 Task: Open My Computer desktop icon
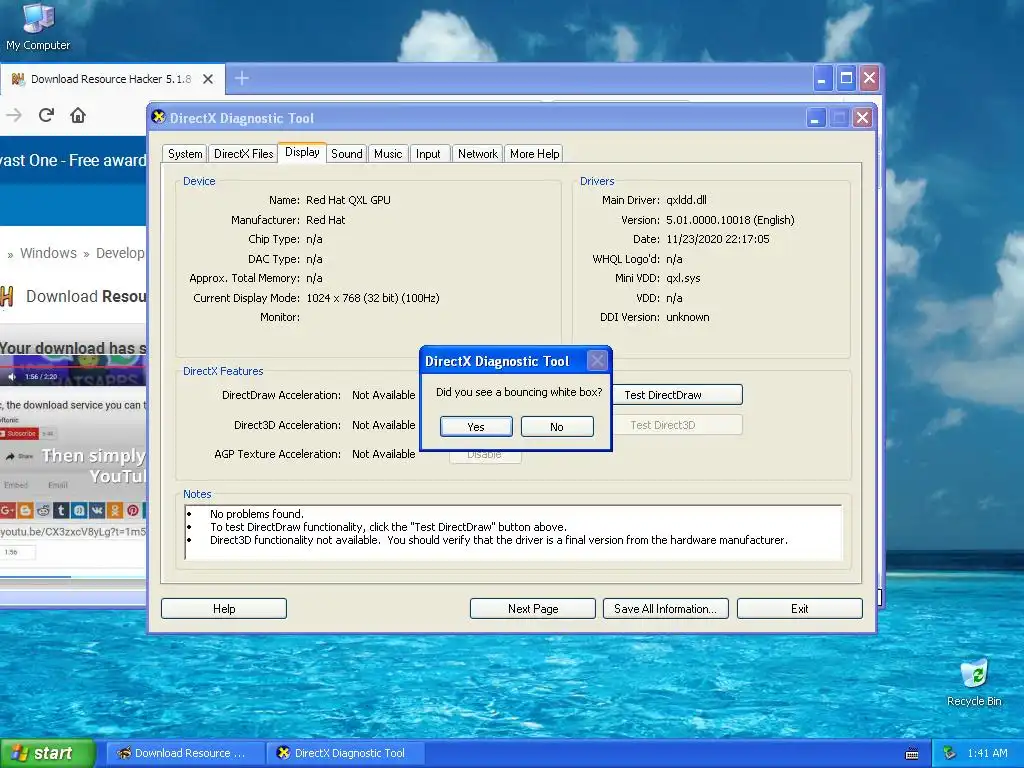pos(38,26)
